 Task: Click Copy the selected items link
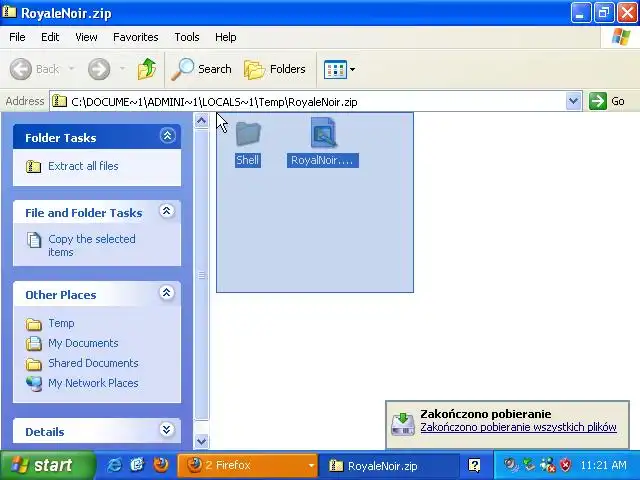click(x=92, y=245)
